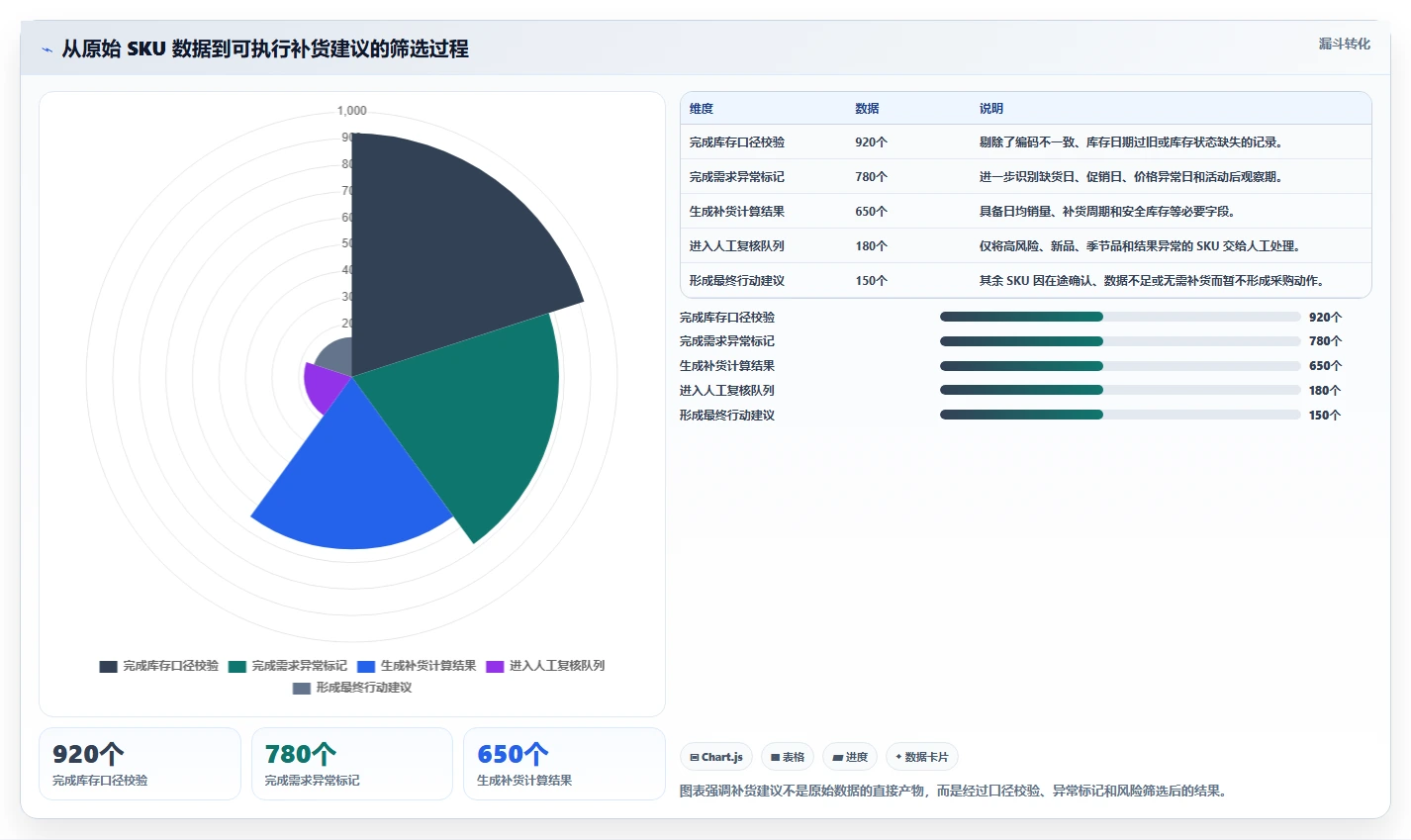Click the 说明 column header
1411x840 pixels.
click(990, 109)
